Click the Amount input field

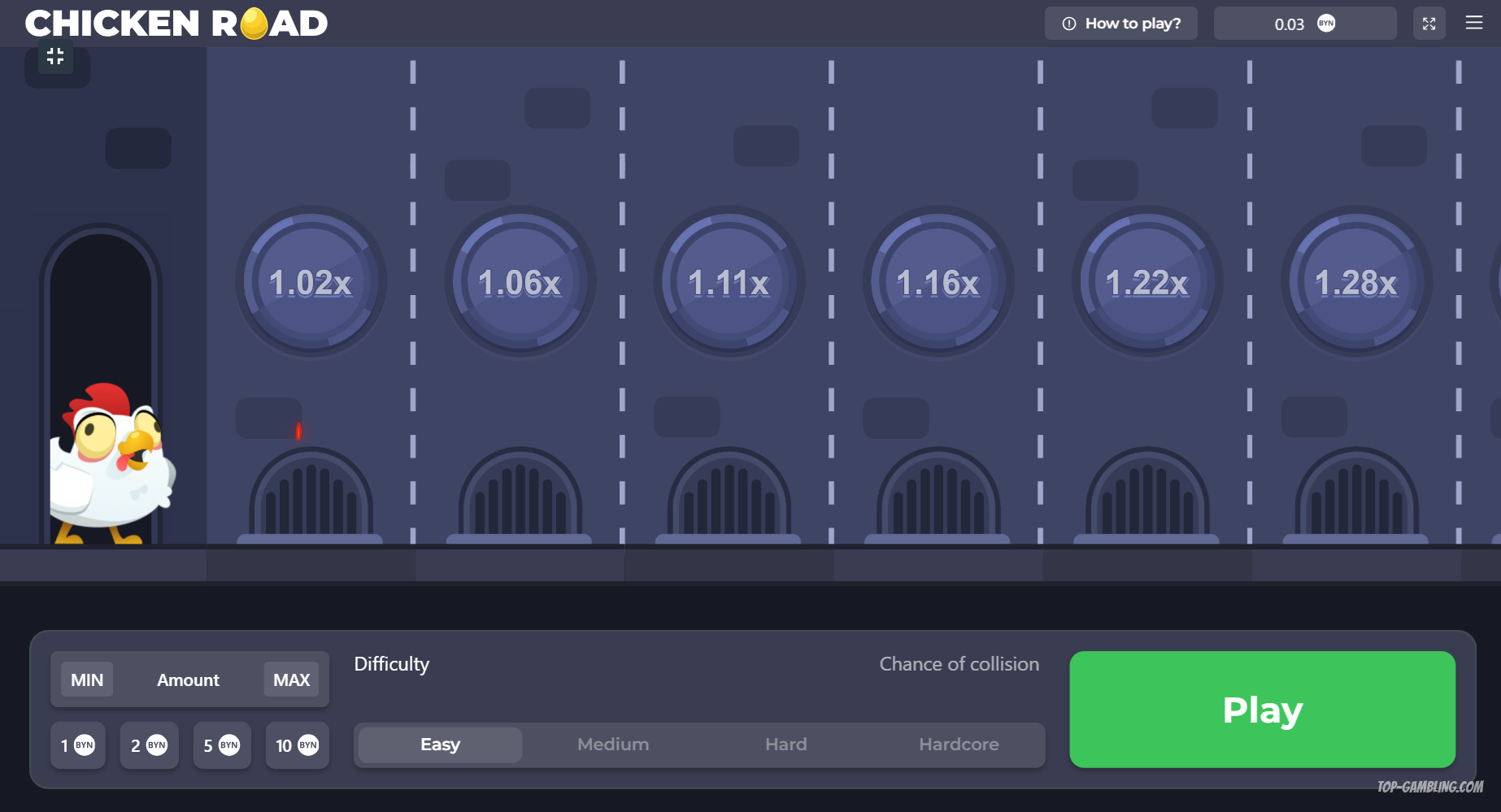pos(188,680)
